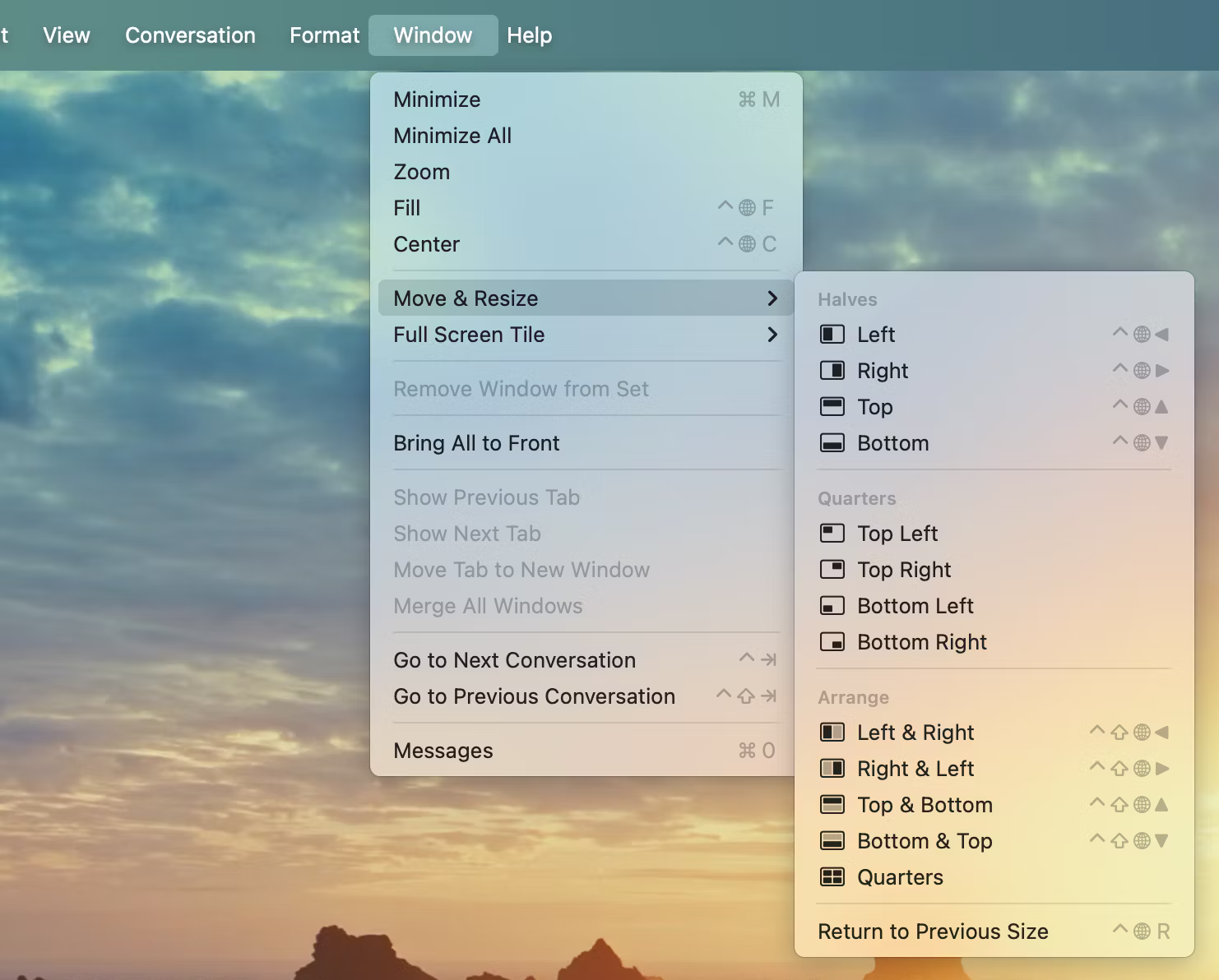The height and width of the screenshot is (980, 1219).
Task: Click the Quarters label under Arrange
Action: (900, 877)
